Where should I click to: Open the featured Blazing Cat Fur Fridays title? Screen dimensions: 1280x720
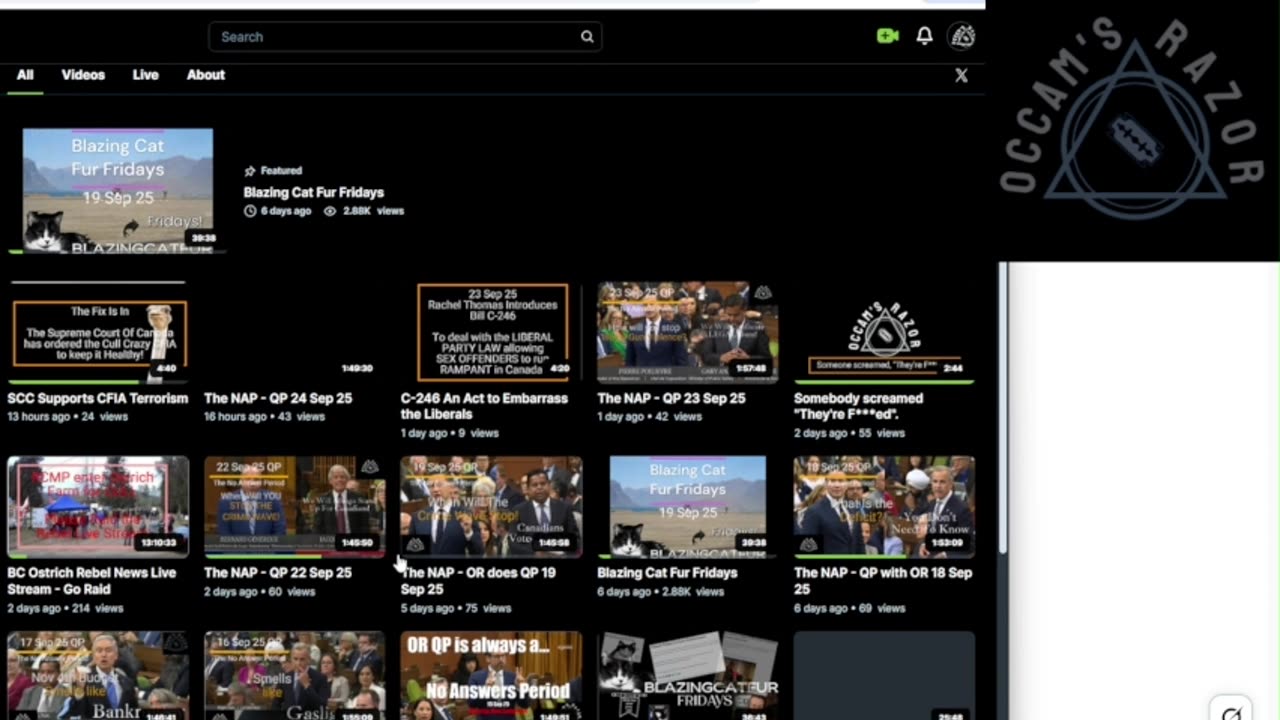[313, 192]
